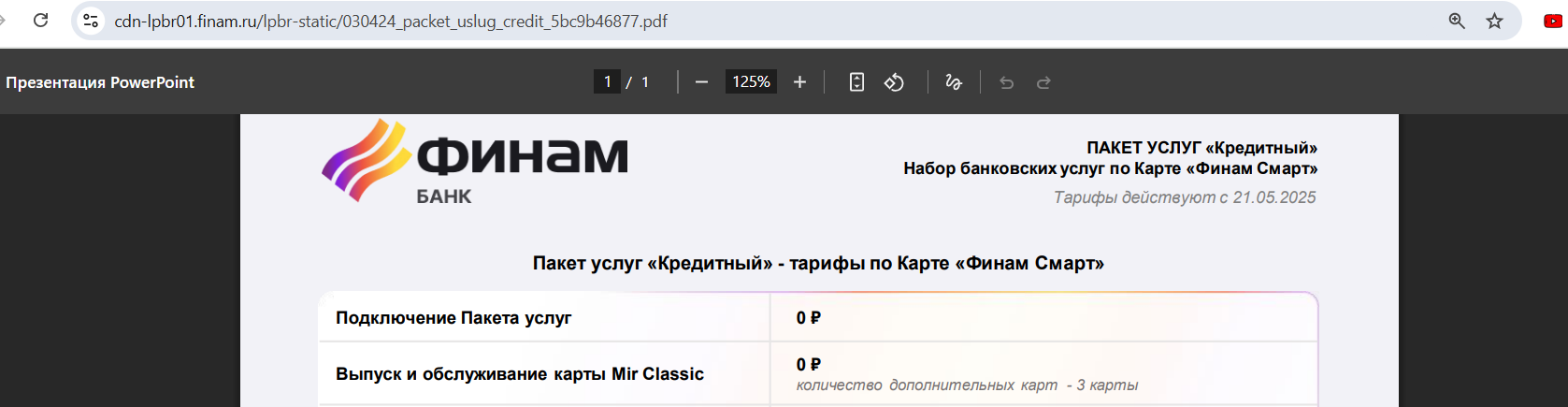Zoom out with the minus button
The width and height of the screenshot is (1568, 407).
(701, 82)
